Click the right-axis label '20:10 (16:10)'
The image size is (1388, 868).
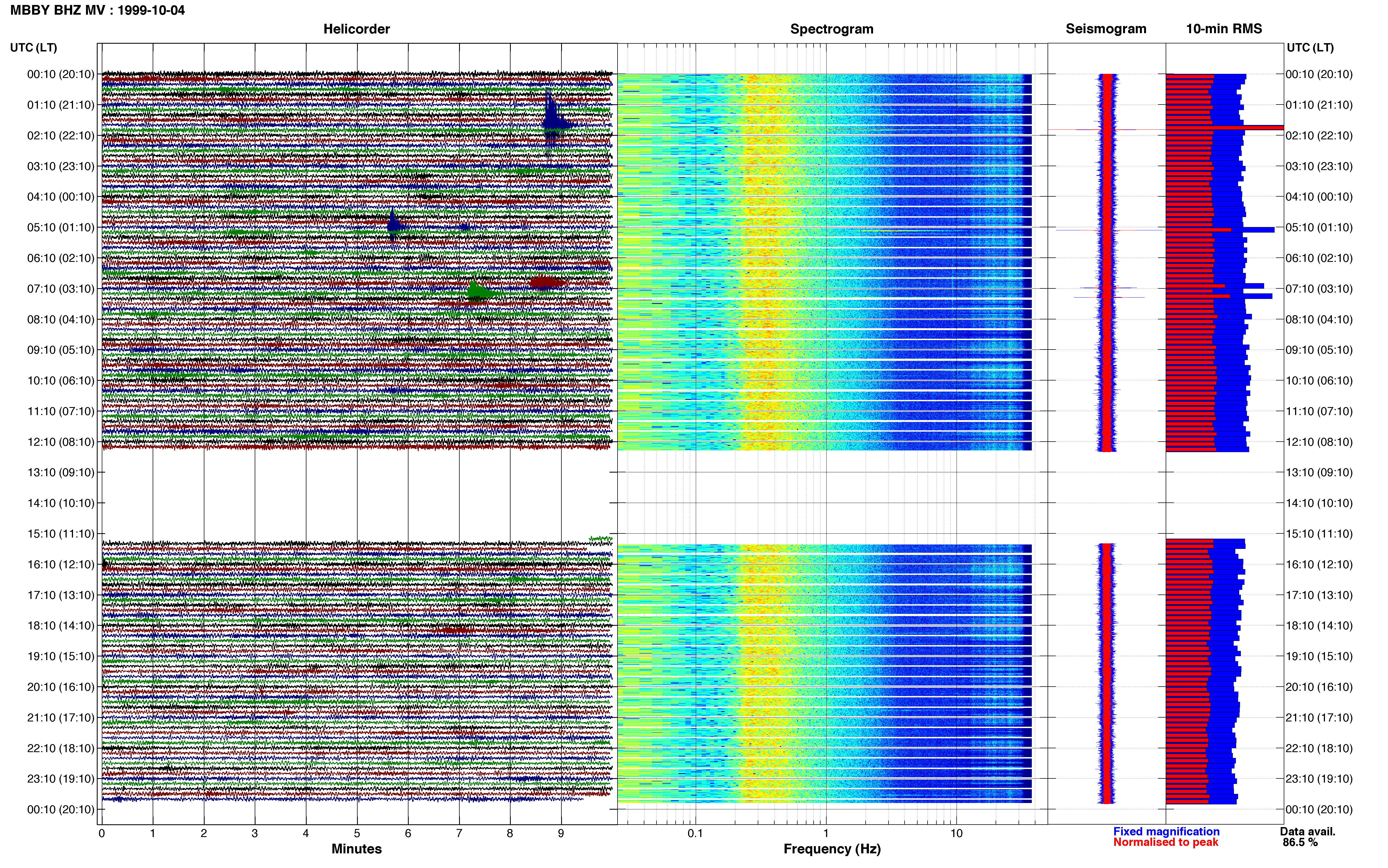(x=1319, y=687)
